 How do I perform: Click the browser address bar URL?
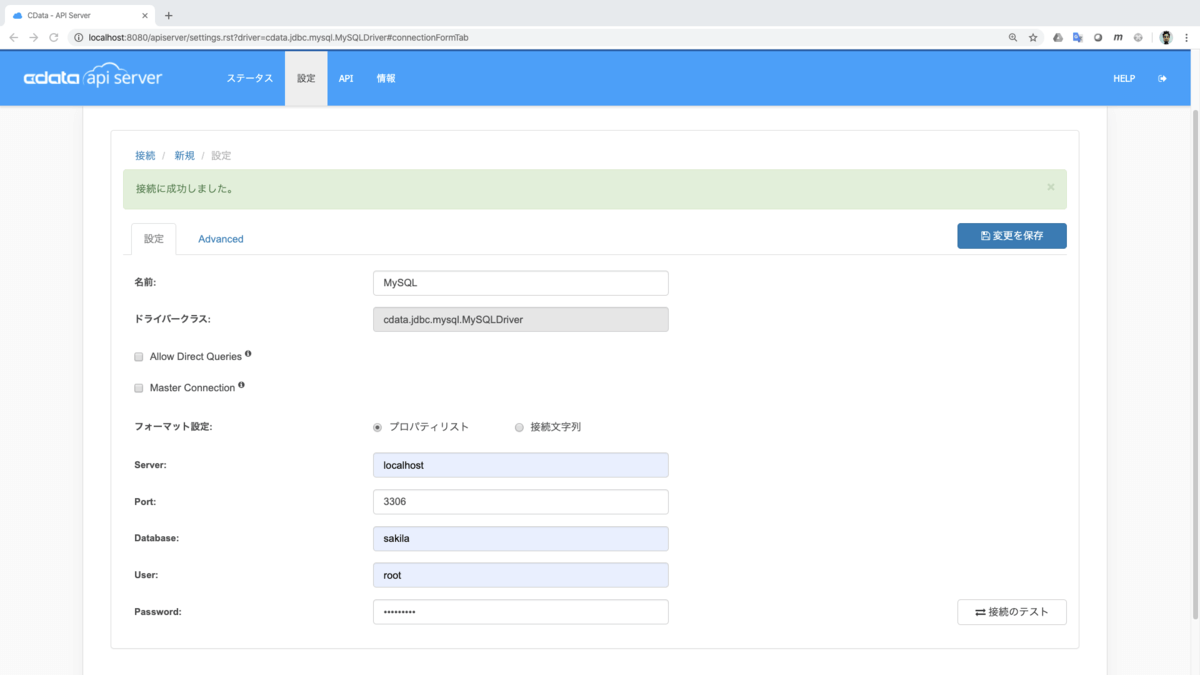pos(278,37)
